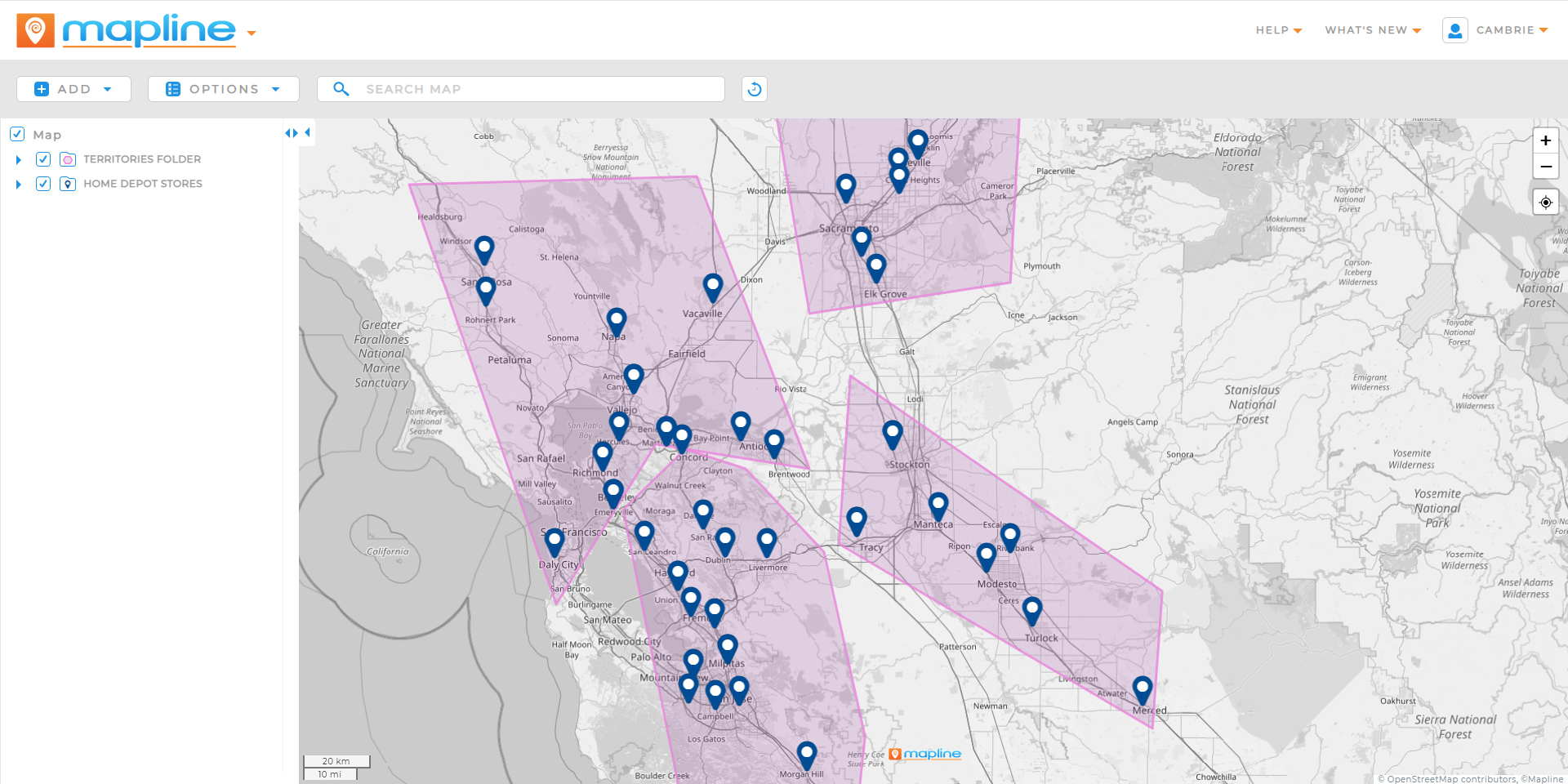The width and height of the screenshot is (1568, 784).
Task: Click the locate me button
Action: (1545, 203)
